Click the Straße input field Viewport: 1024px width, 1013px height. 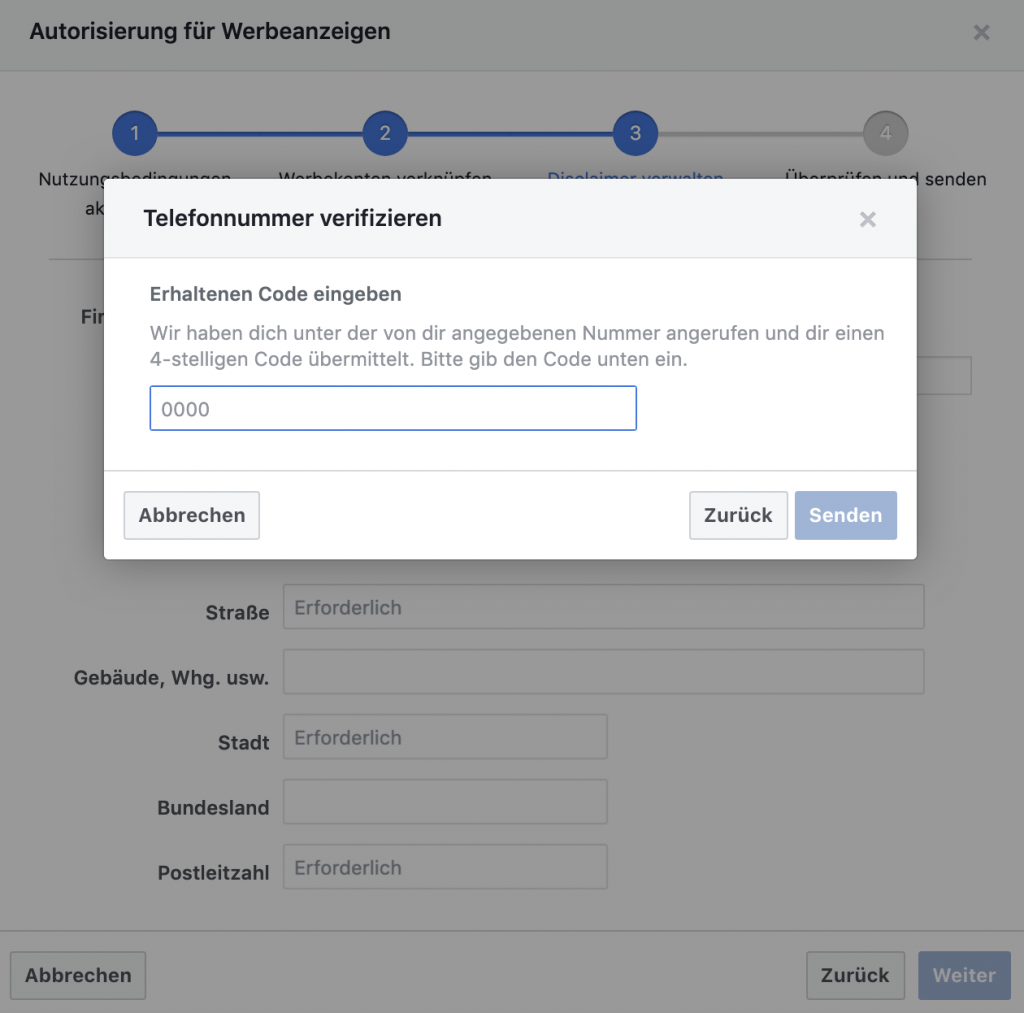click(x=603, y=607)
